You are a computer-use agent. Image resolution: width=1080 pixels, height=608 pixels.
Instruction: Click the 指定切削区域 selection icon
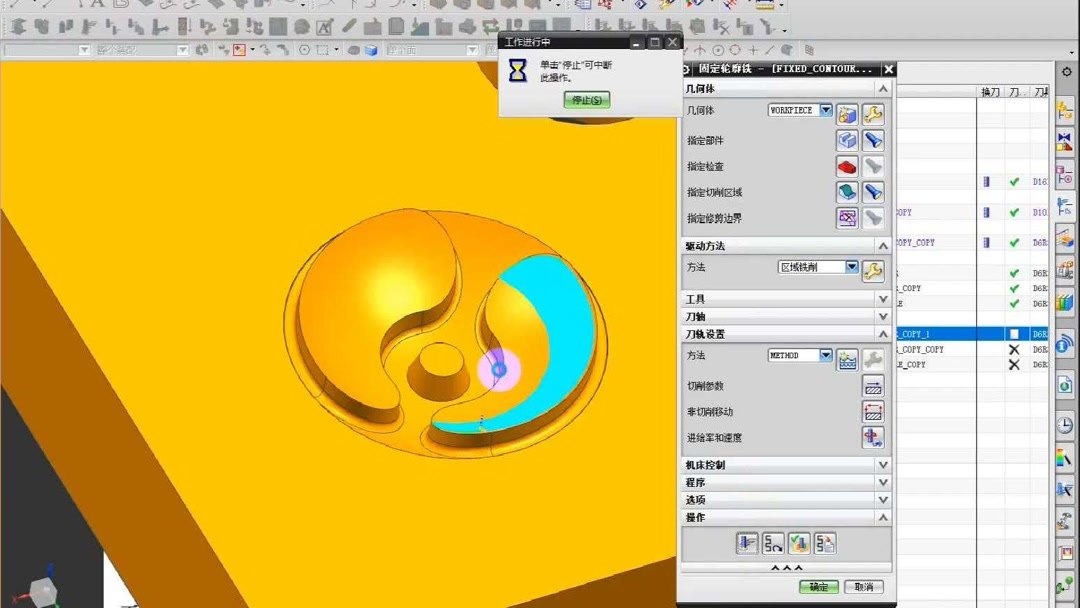pyautogui.click(x=849, y=191)
